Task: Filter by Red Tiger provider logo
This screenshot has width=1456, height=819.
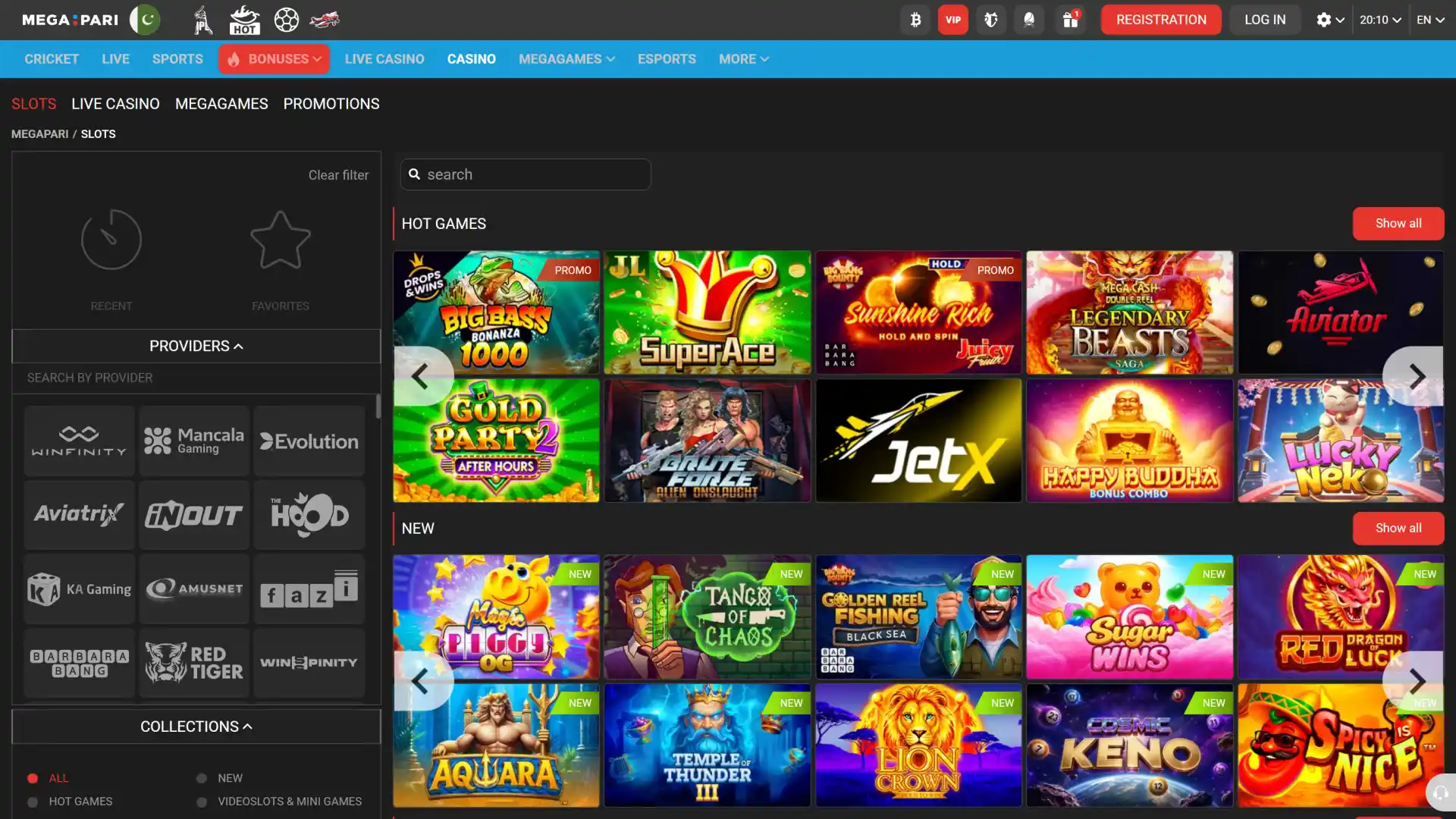Action: [x=194, y=663]
